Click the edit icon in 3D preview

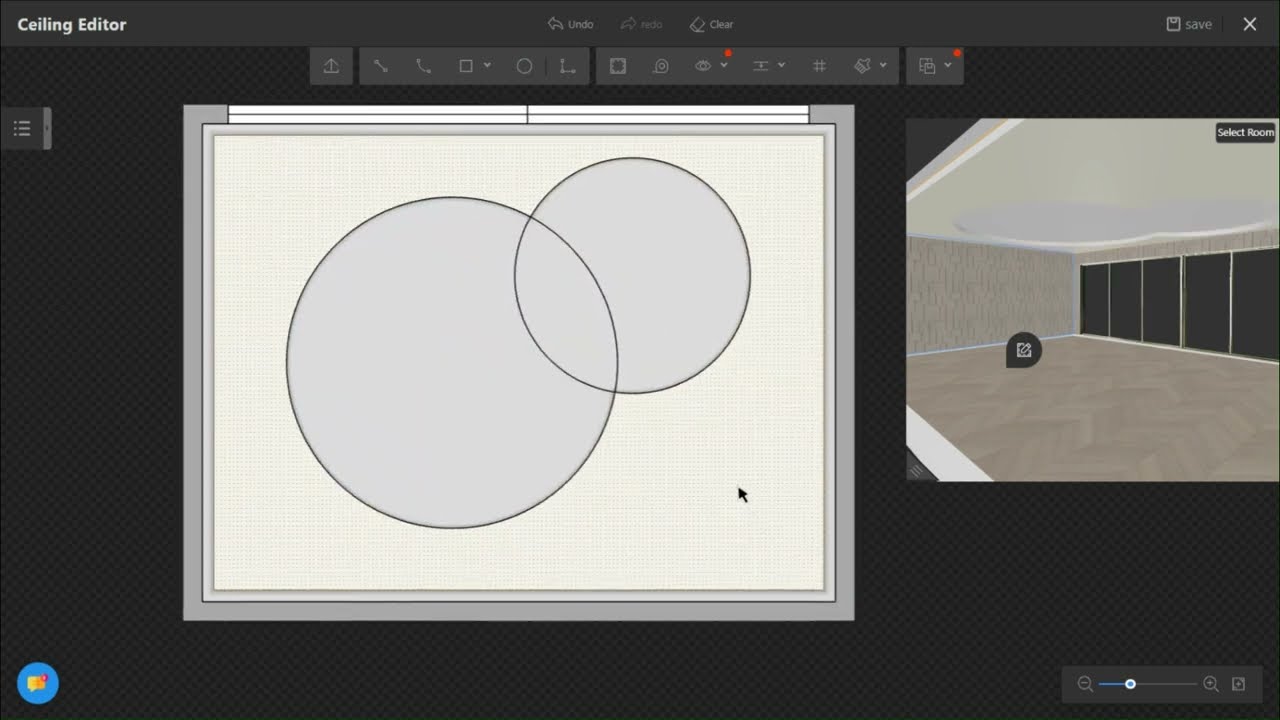click(1024, 350)
